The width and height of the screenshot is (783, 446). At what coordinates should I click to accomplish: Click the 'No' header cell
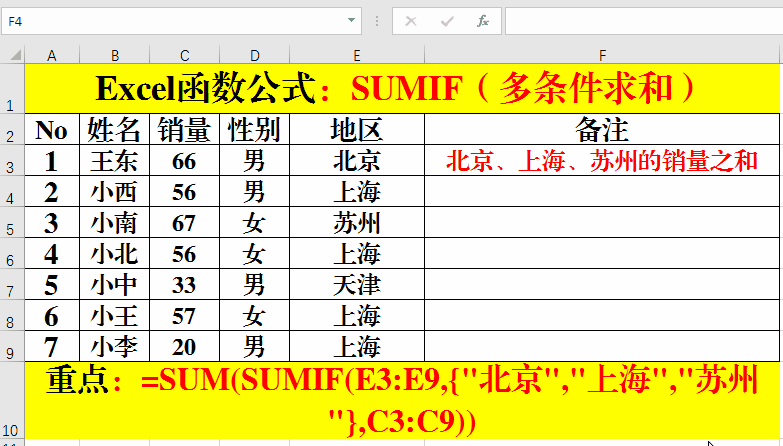52,129
